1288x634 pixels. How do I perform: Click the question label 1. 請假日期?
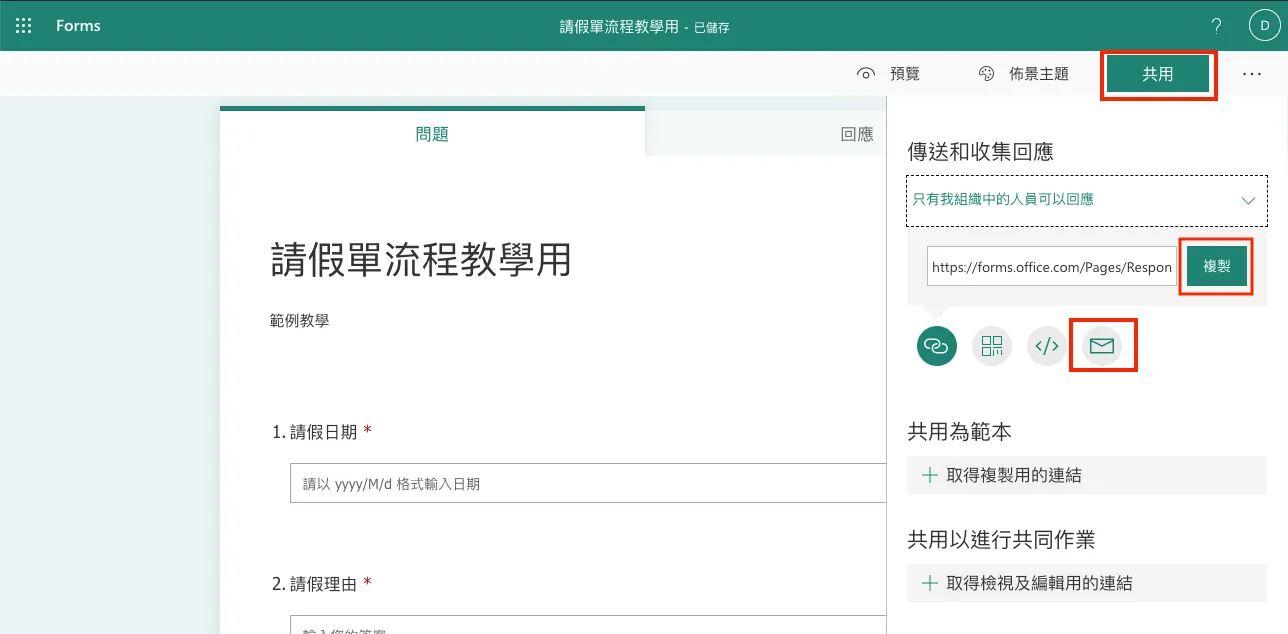tap(314, 432)
